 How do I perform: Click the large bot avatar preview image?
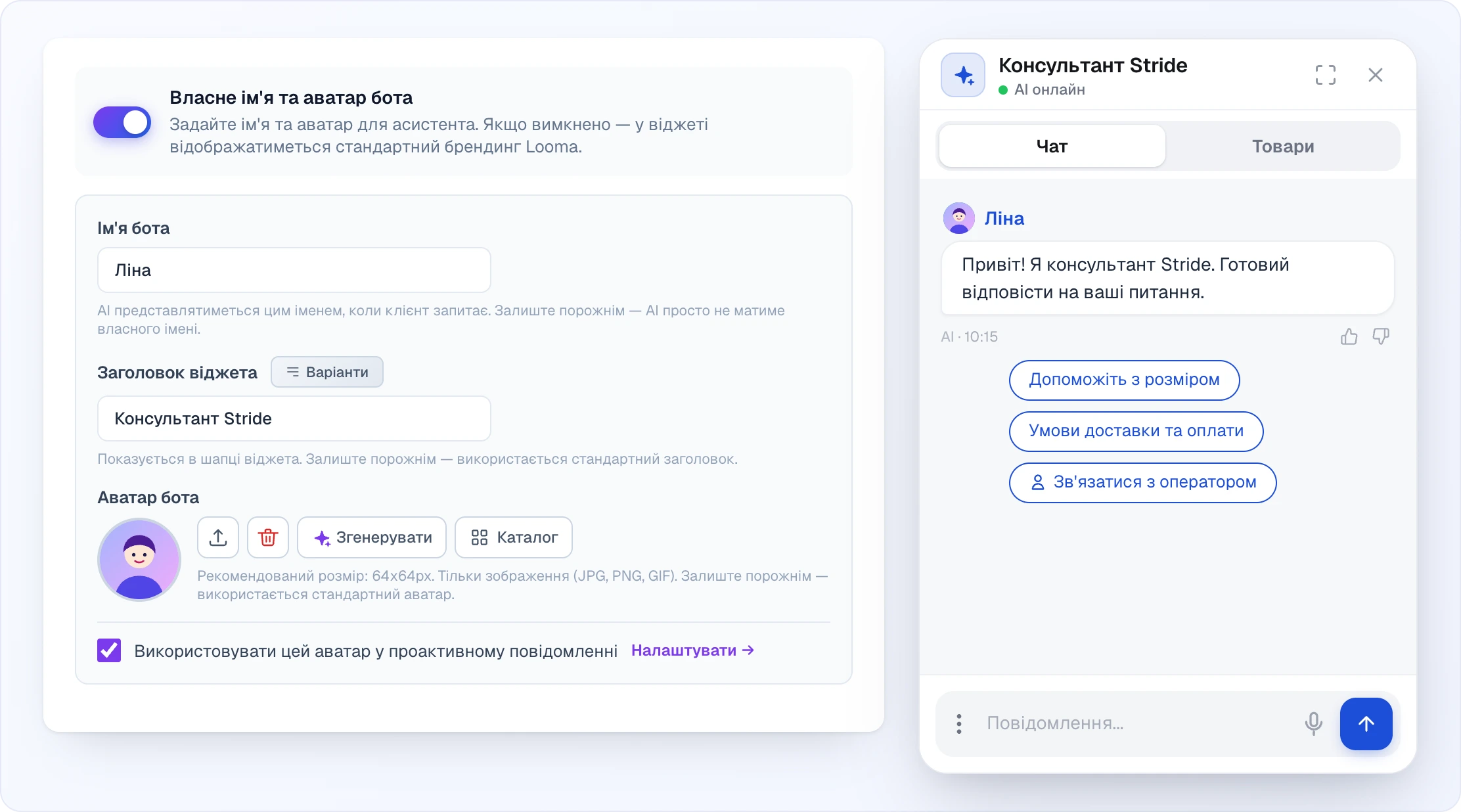pyautogui.click(x=139, y=560)
